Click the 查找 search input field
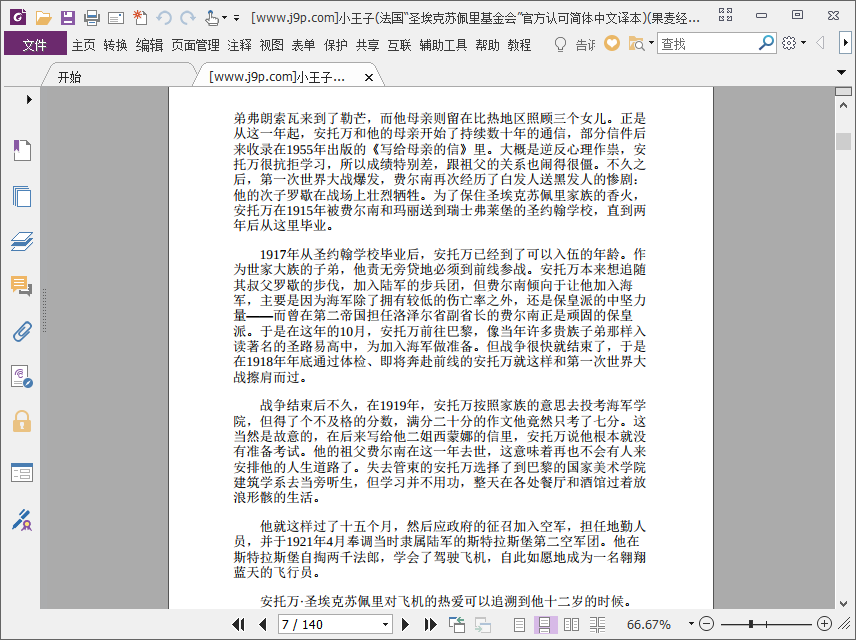856x640 pixels. tap(708, 43)
